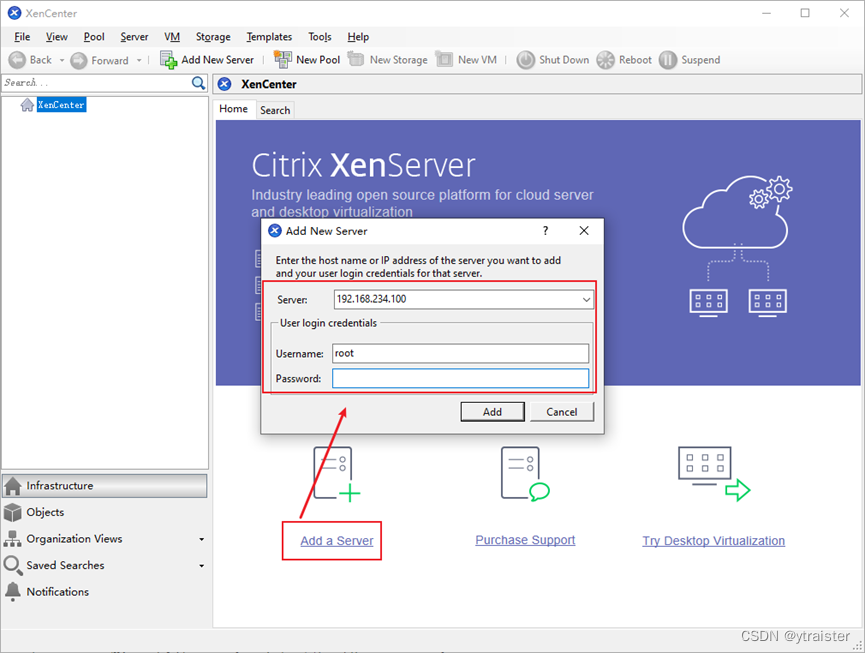Open the Back history dropdown arrow

[62, 60]
